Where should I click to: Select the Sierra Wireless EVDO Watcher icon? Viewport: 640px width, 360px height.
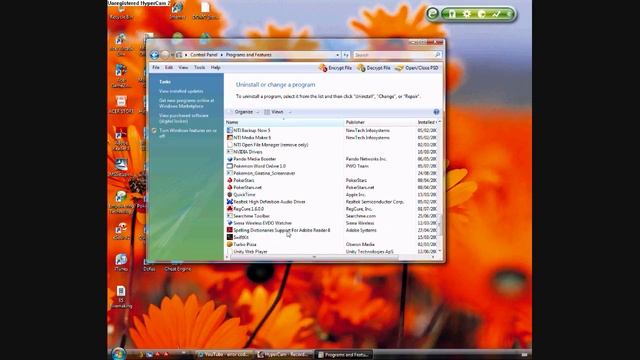(229, 223)
